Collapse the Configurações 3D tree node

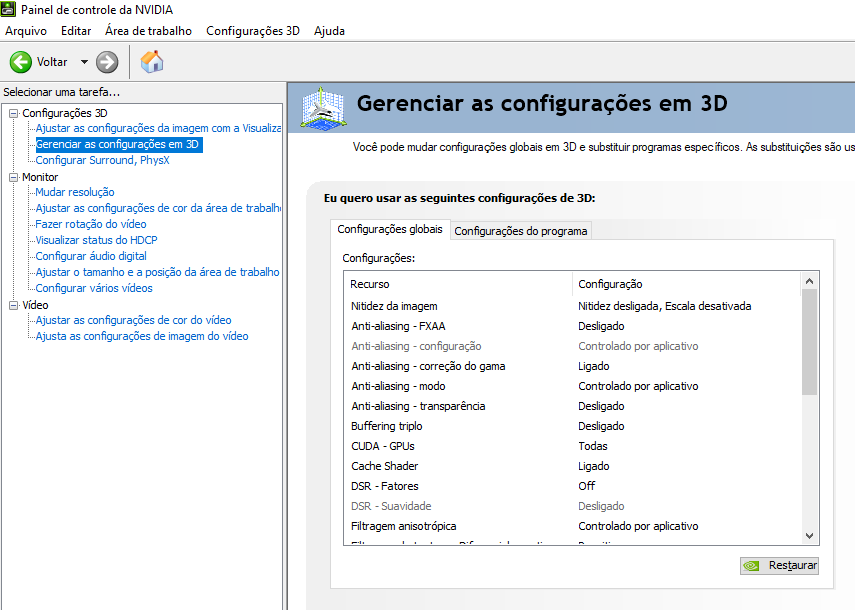tap(14, 113)
